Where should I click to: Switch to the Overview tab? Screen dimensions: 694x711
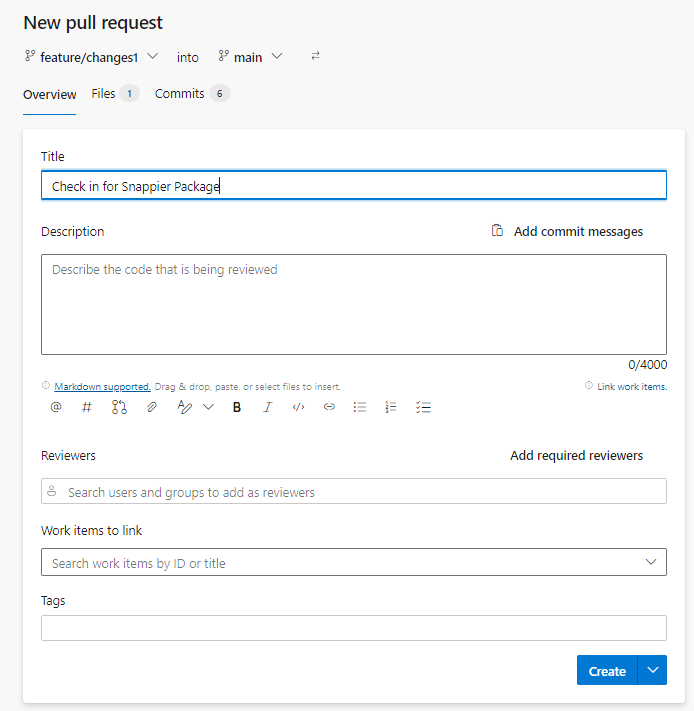[49, 94]
